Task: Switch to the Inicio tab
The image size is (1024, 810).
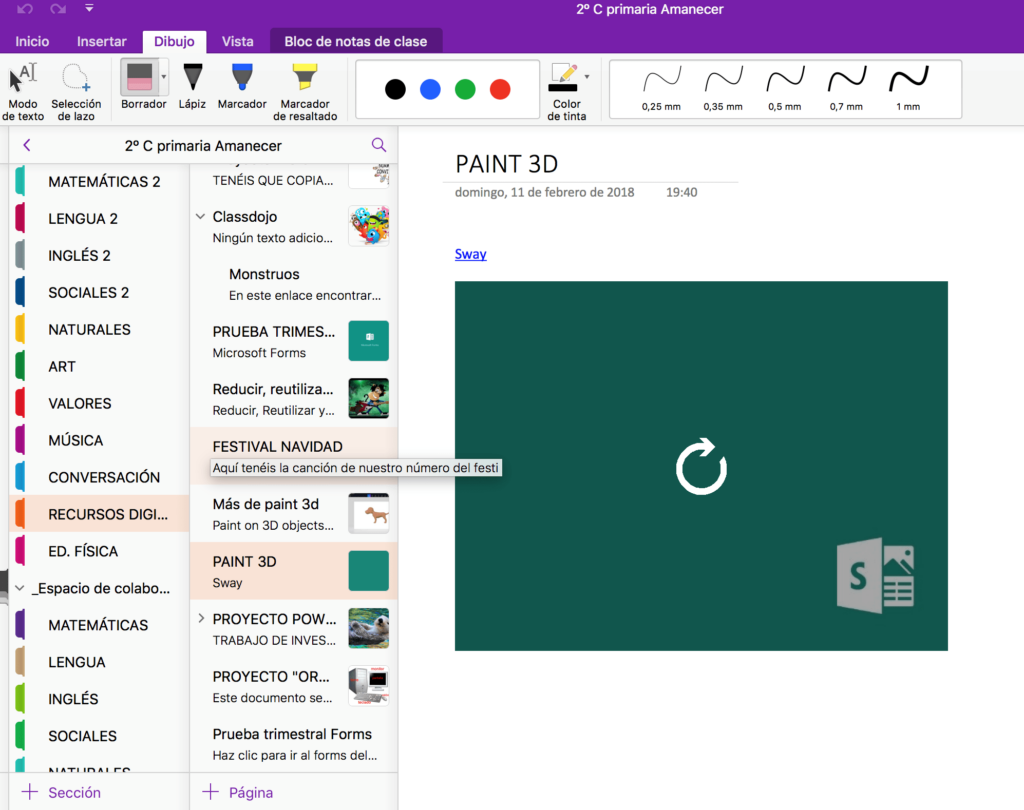Action: 33,41
